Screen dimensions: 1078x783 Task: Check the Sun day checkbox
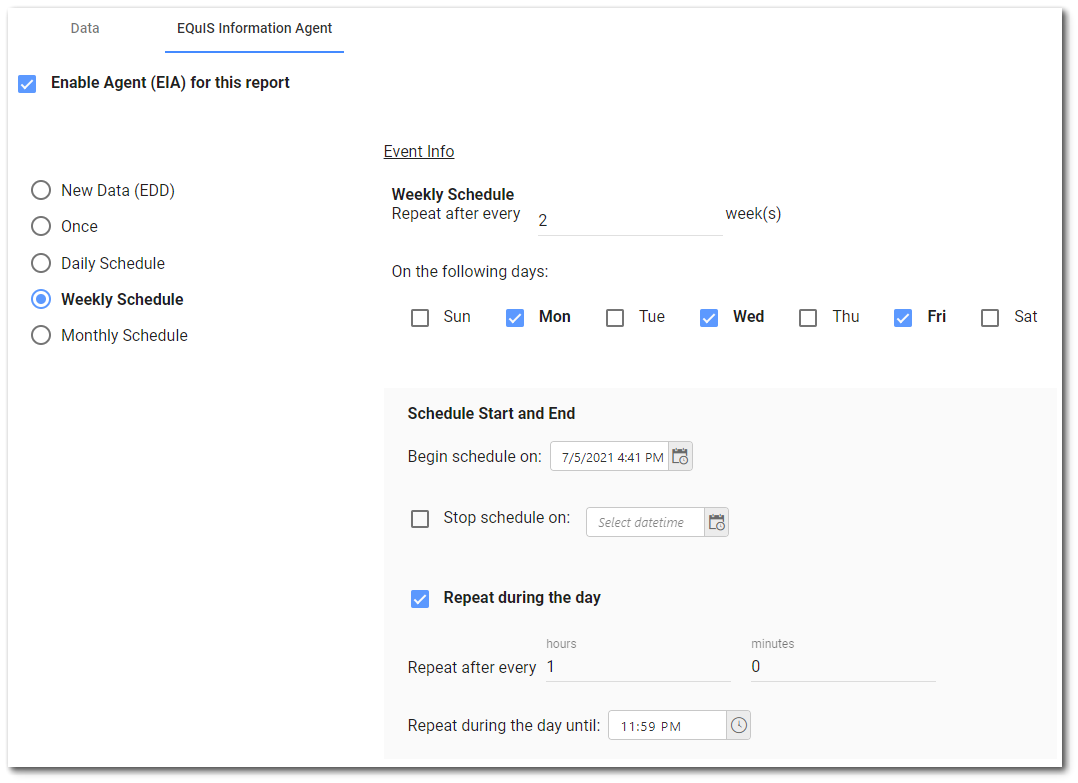(421, 318)
